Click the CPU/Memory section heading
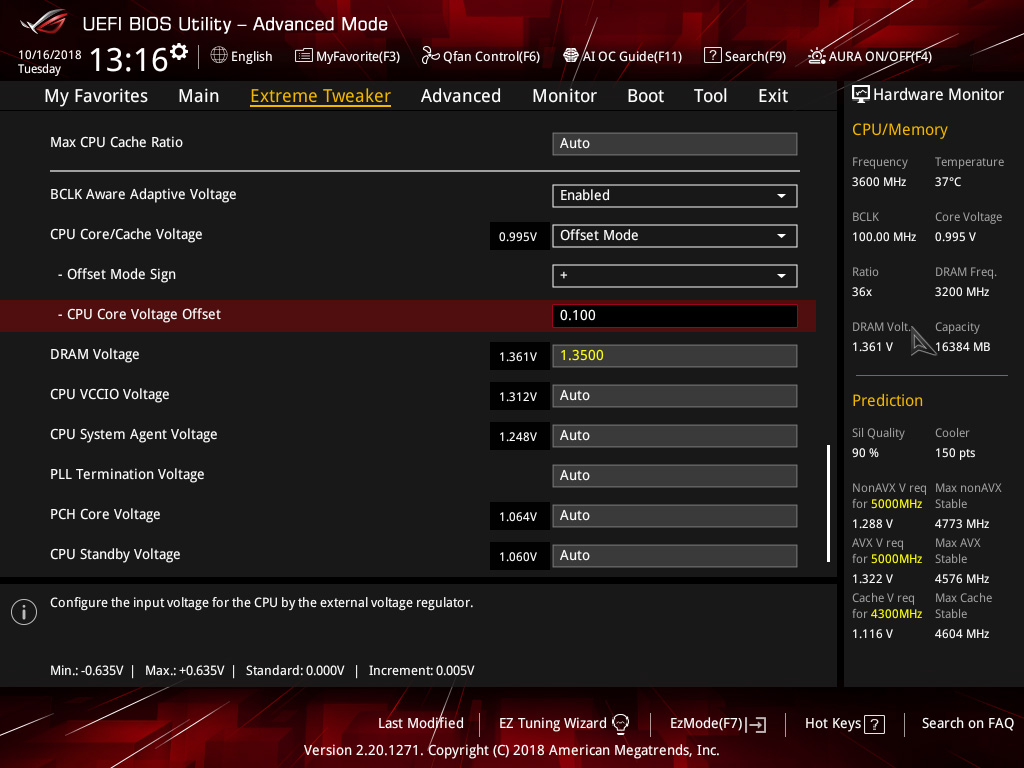Image resolution: width=1024 pixels, height=768 pixels. pyautogui.click(x=899, y=129)
